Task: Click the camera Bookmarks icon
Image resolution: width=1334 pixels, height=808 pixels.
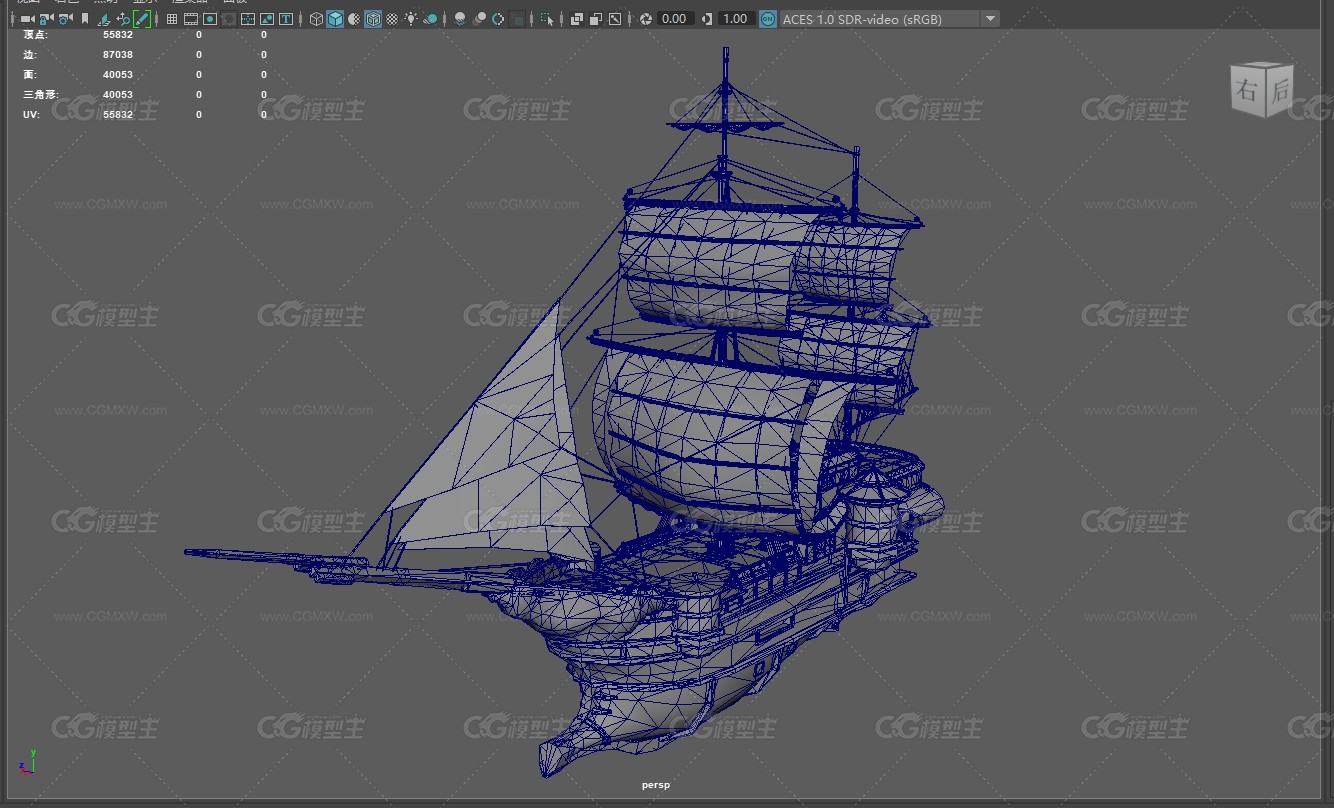Action: coord(85,18)
